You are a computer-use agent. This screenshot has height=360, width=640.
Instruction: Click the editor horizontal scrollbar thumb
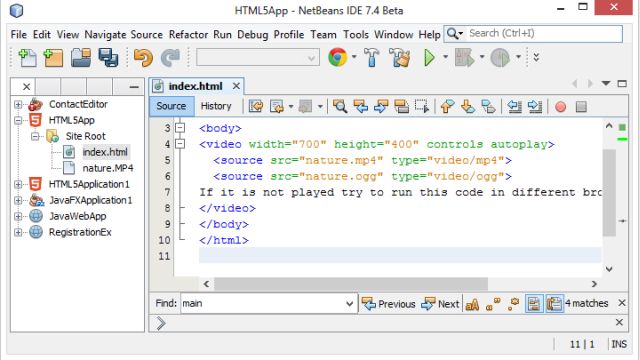coord(351,284)
